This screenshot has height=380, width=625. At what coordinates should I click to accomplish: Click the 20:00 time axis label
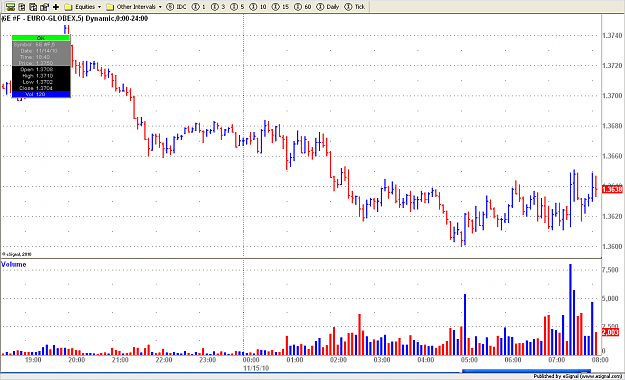[77, 360]
